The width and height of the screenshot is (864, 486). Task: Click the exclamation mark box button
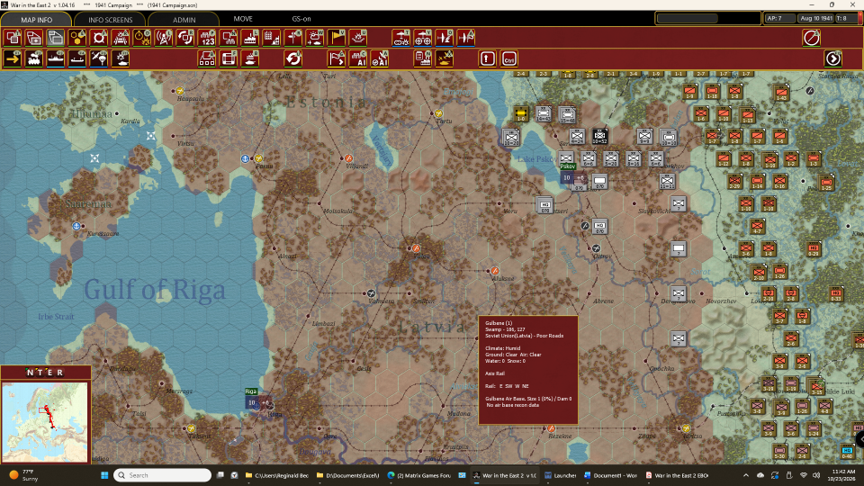click(x=487, y=58)
